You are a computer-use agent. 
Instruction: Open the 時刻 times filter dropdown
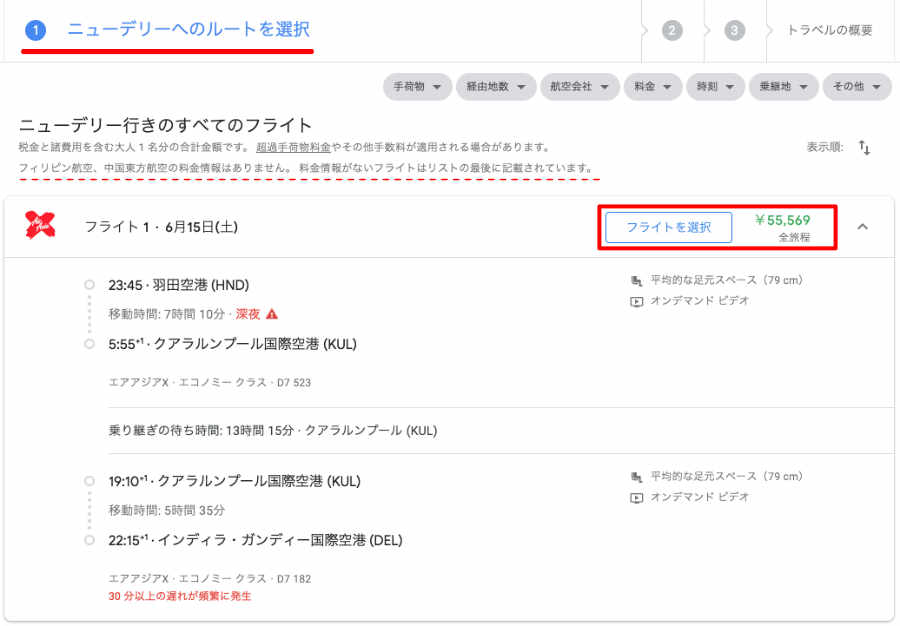[715, 87]
